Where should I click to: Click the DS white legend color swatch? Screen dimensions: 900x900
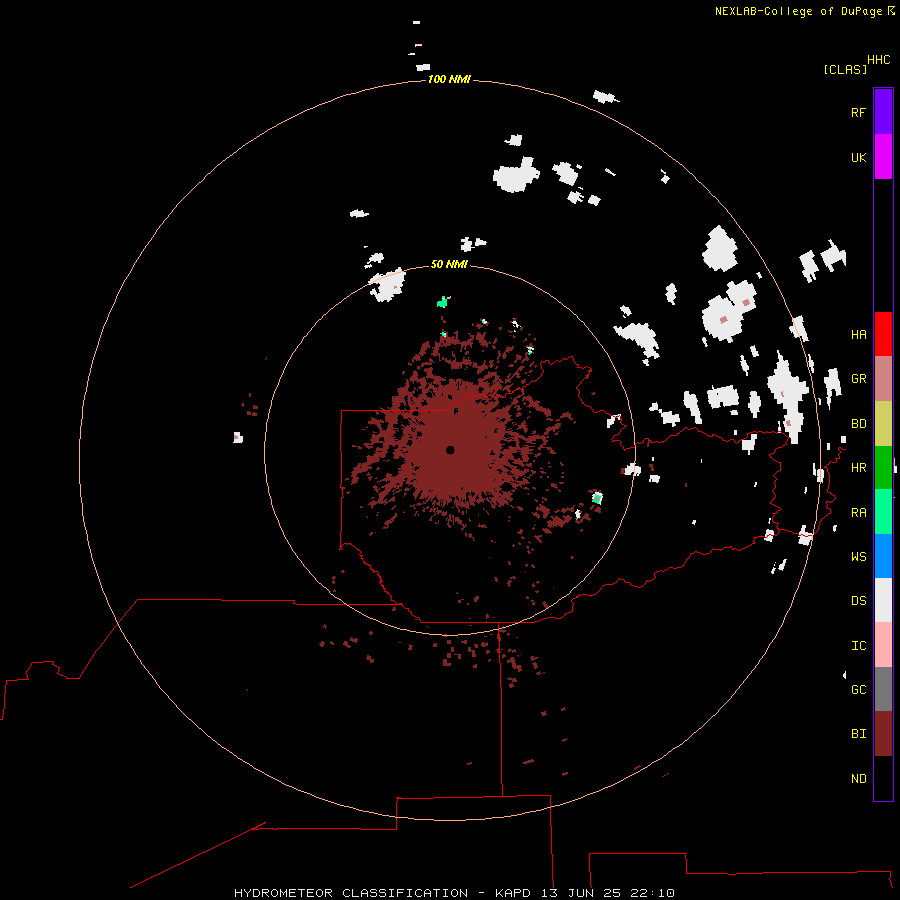point(883,600)
